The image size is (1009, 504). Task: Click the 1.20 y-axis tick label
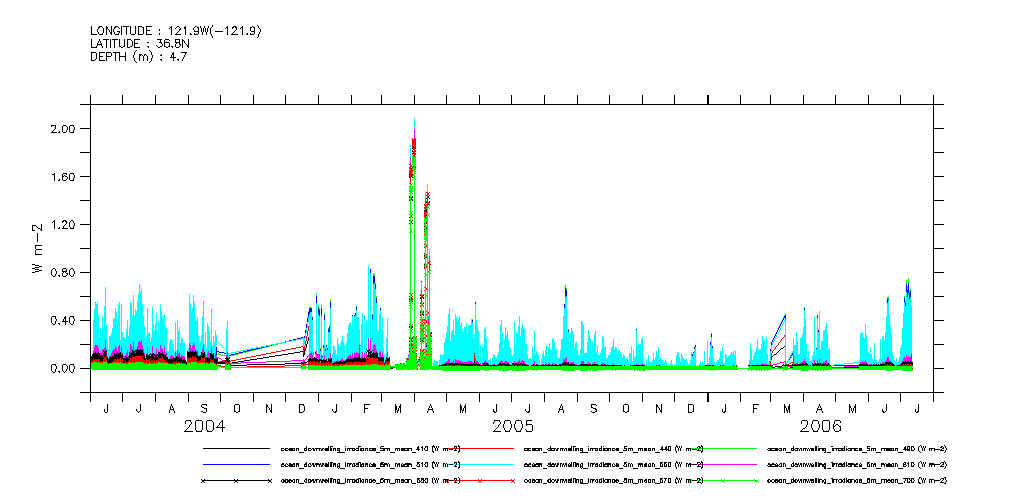coord(63,225)
